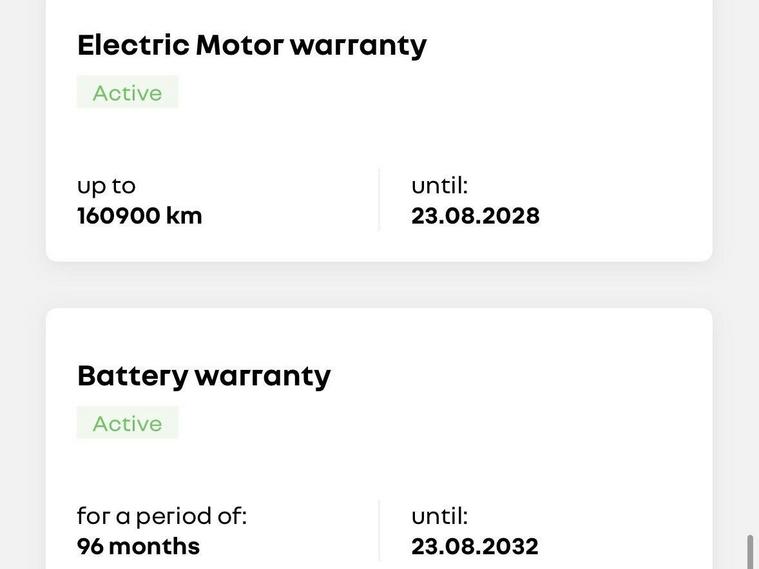Click the Electric Motor warranty heading
Image resolution: width=759 pixels, height=569 pixels.
click(x=251, y=45)
